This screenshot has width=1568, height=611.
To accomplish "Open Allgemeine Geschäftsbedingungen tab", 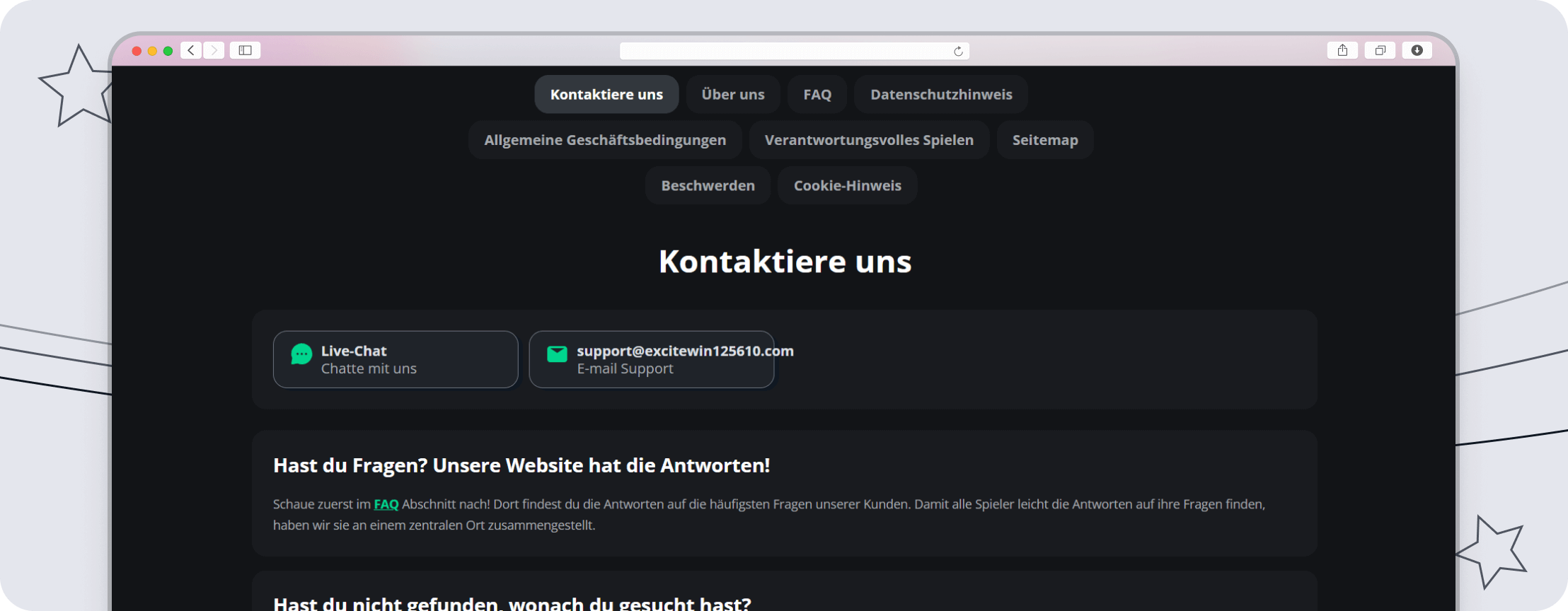I will pos(605,140).
